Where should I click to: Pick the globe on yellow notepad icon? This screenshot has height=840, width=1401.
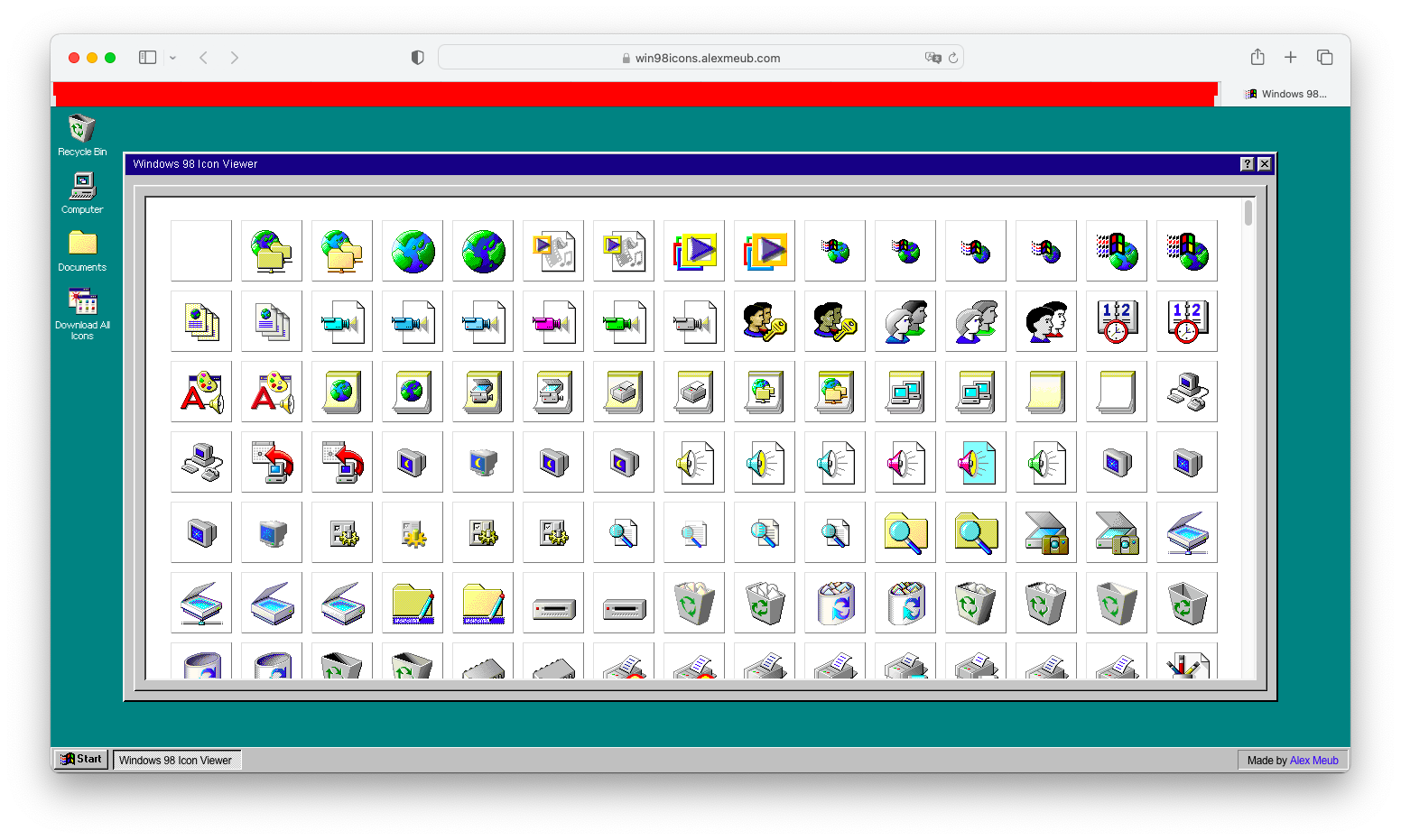pos(342,392)
